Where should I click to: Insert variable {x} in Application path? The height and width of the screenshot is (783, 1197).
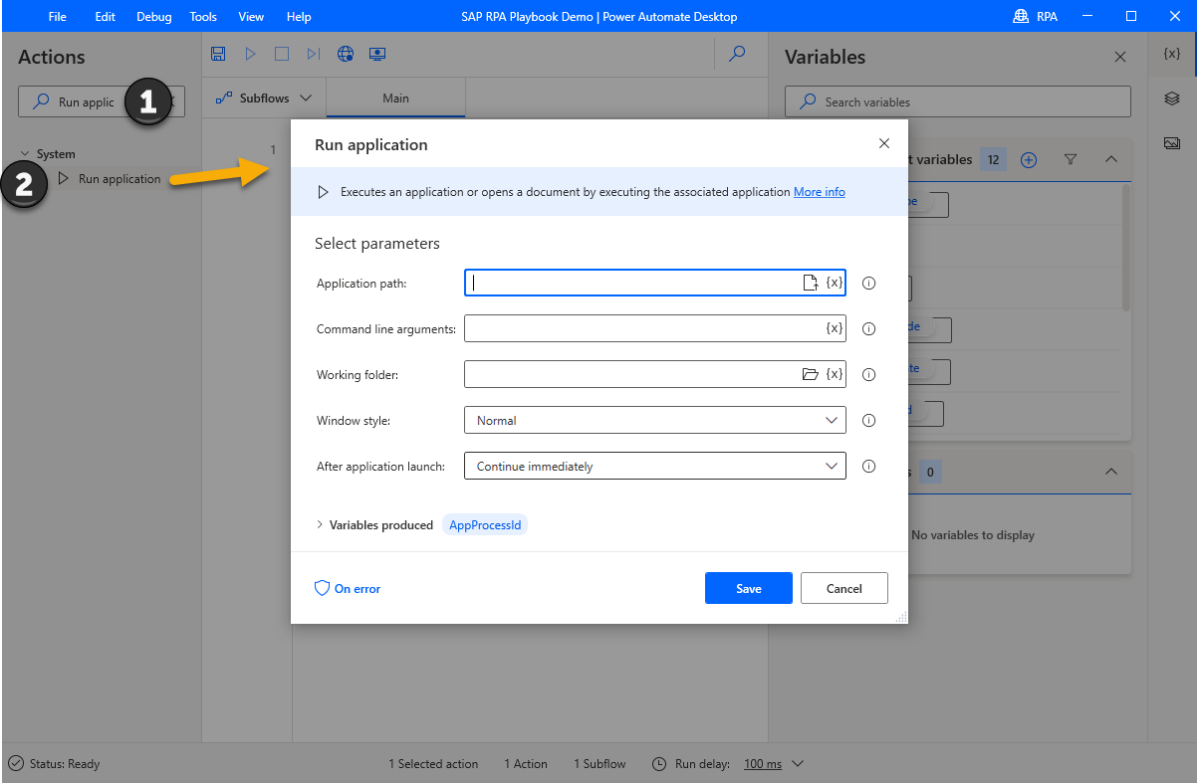[x=834, y=282]
